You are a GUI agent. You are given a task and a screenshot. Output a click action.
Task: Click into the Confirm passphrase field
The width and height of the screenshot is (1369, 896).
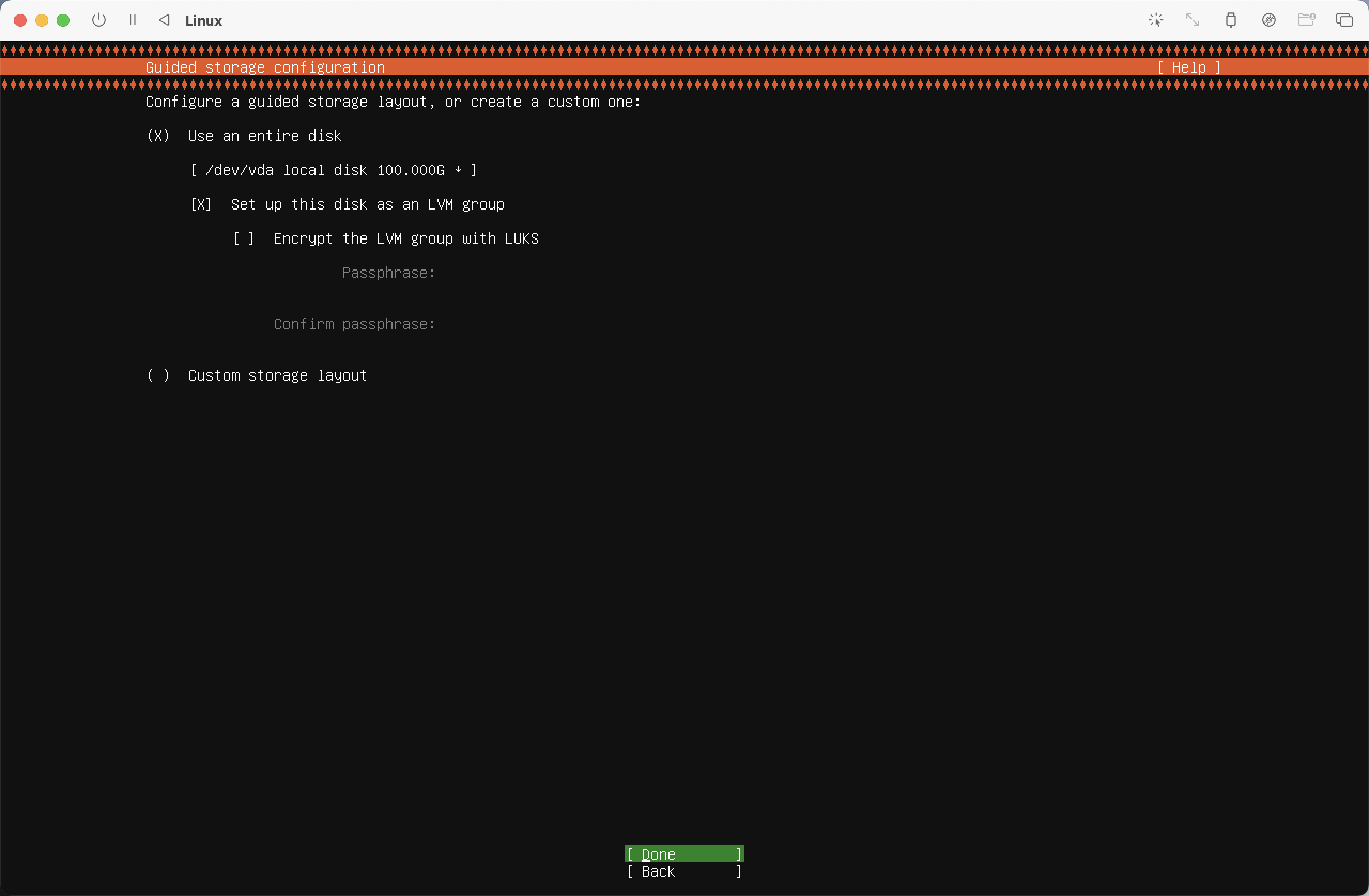point(518,325)
